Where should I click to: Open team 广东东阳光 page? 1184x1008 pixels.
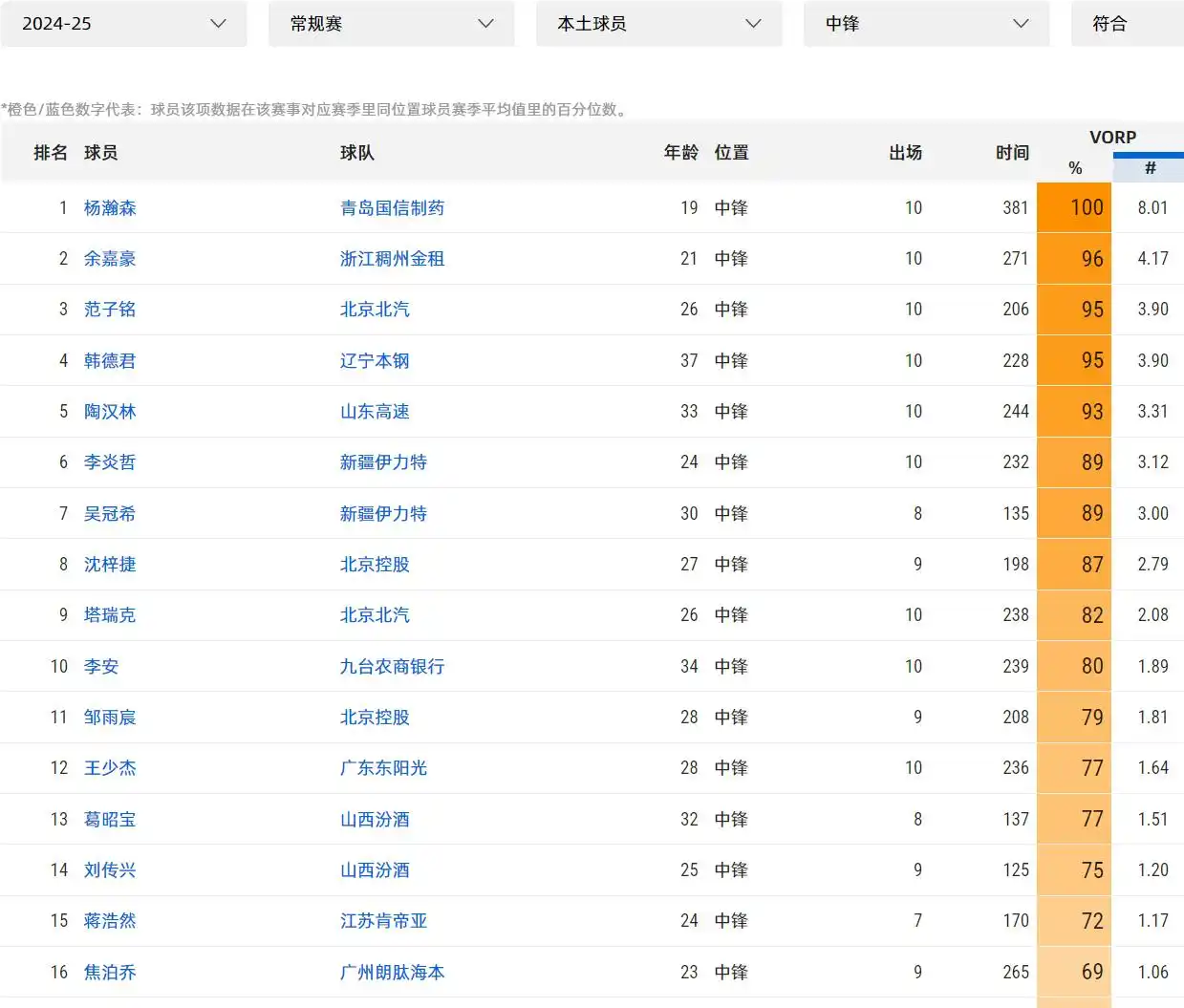(x=384, y=768)
